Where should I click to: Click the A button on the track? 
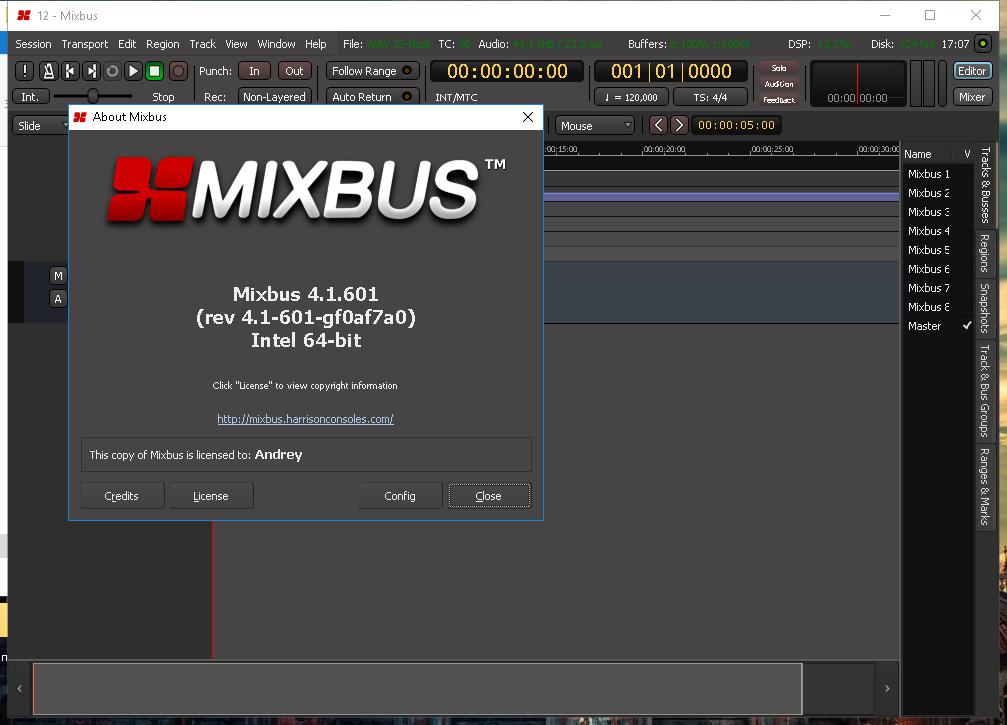58,299
